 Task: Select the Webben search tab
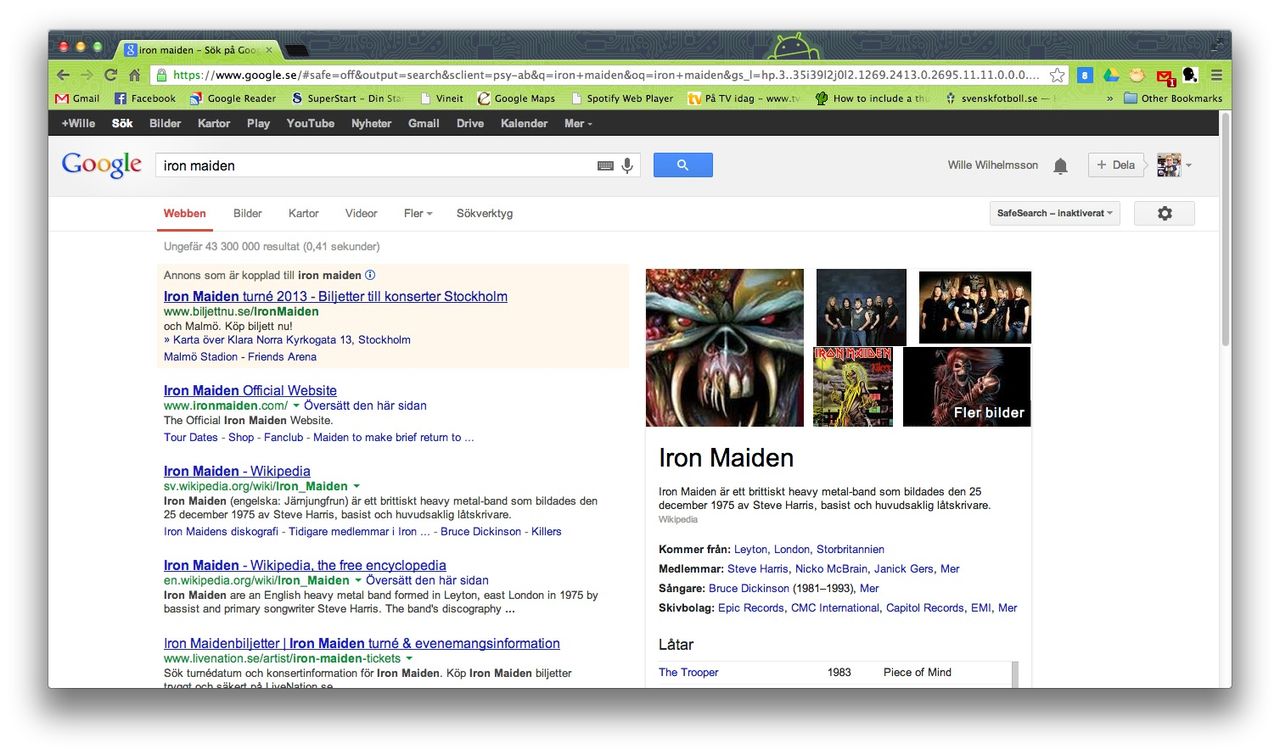coord(185,213)
